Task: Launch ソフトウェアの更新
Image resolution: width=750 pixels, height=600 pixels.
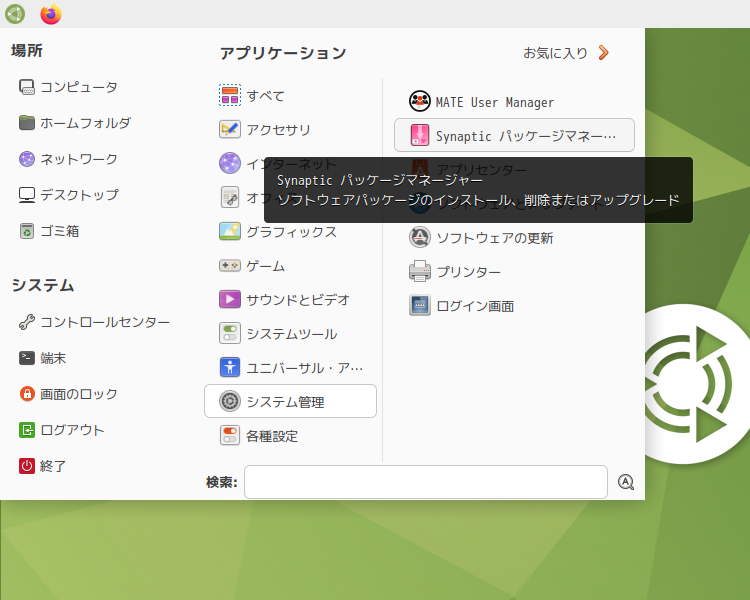Action: tap(514, 238)
